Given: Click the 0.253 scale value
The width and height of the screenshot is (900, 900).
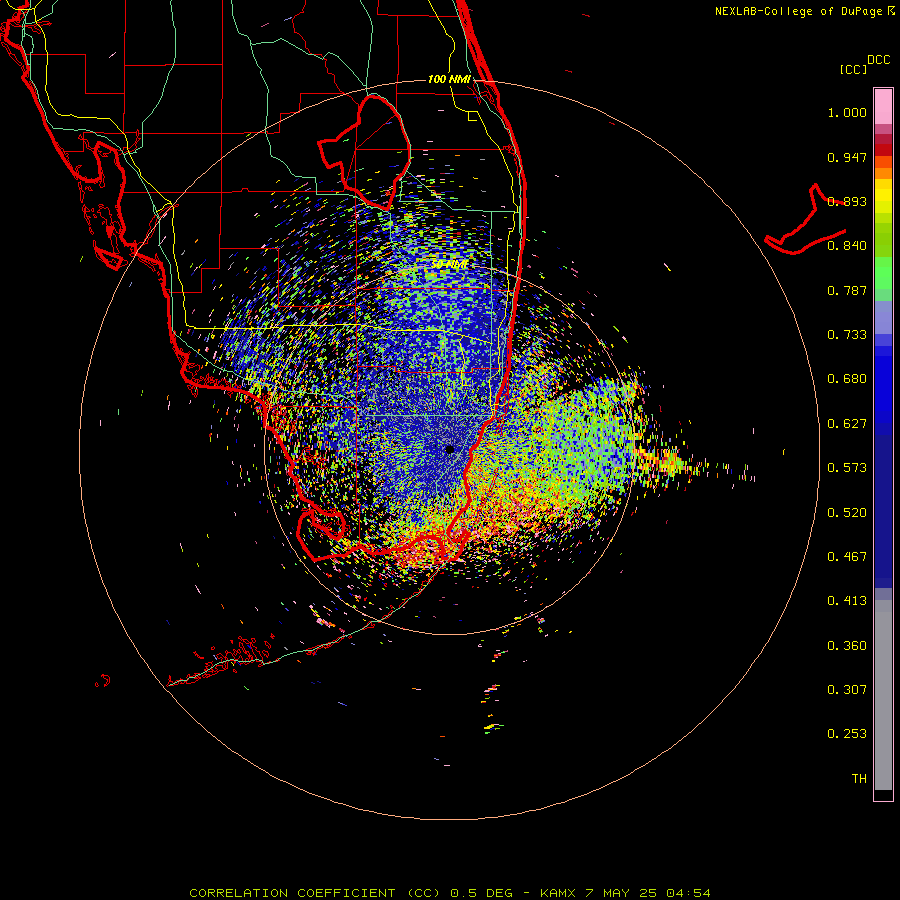Looking at the screenshot, I should pyautogui.click(x=847, y=734).
